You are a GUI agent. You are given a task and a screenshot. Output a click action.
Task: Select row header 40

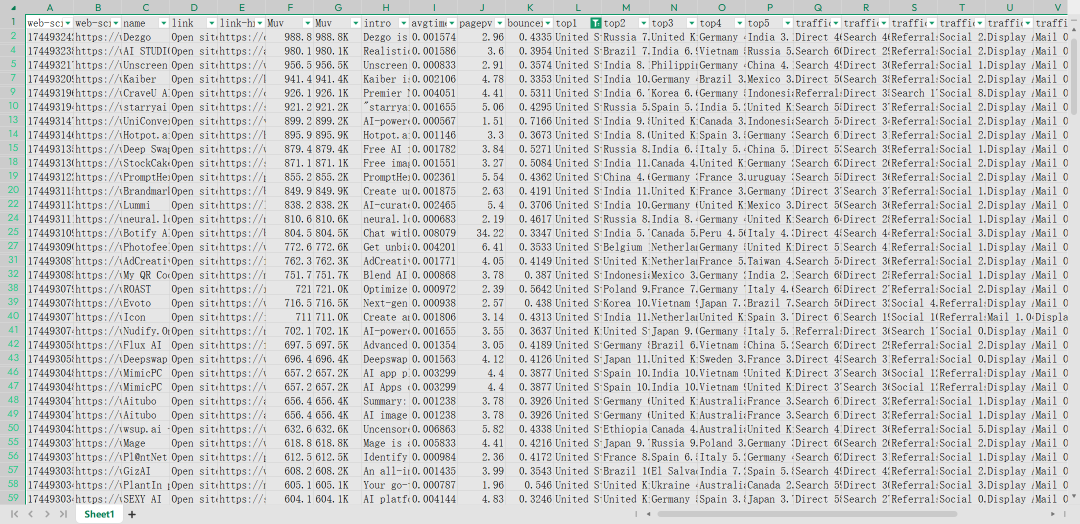tap(13, 317)
